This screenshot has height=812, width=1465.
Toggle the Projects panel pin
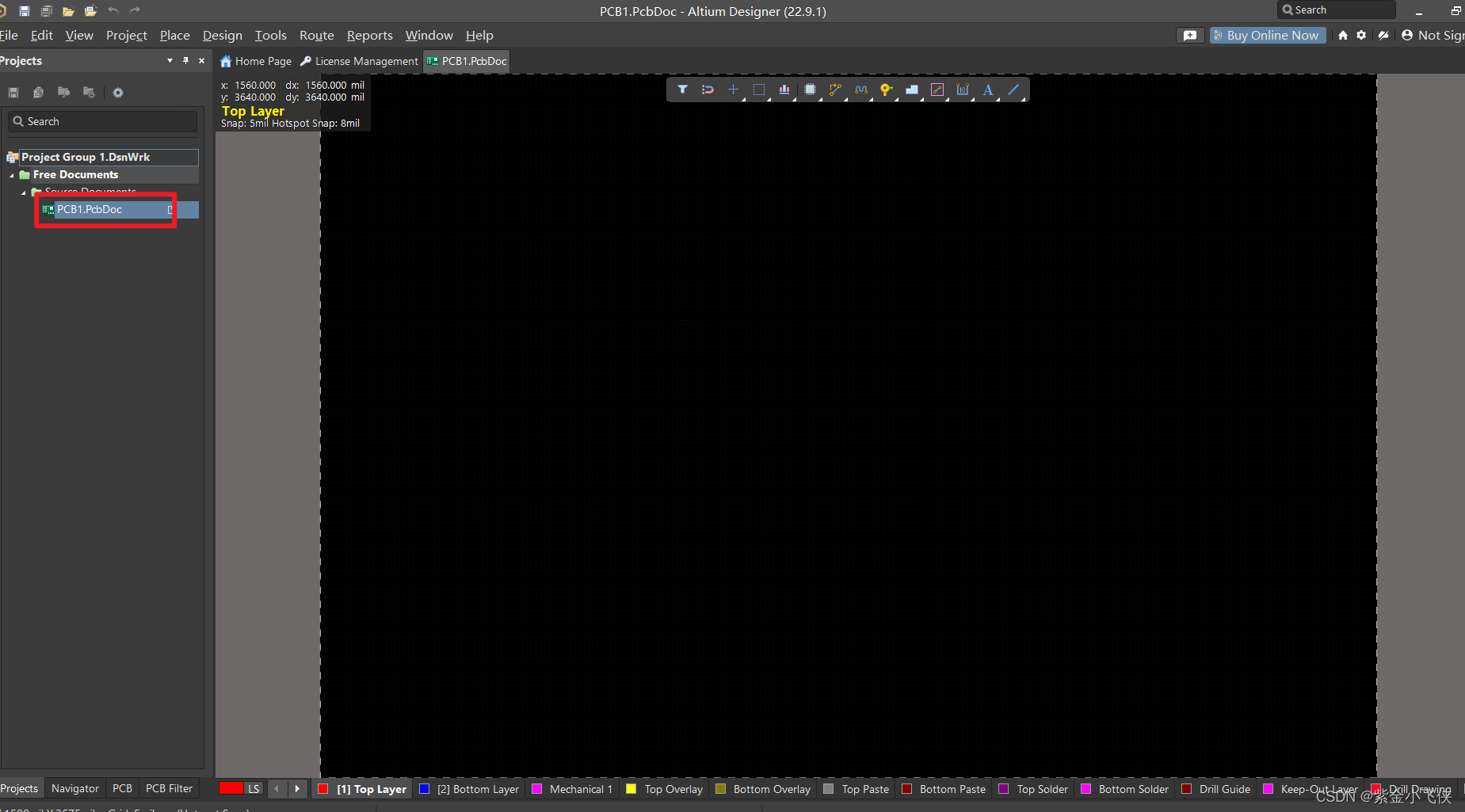coord(185,61)
